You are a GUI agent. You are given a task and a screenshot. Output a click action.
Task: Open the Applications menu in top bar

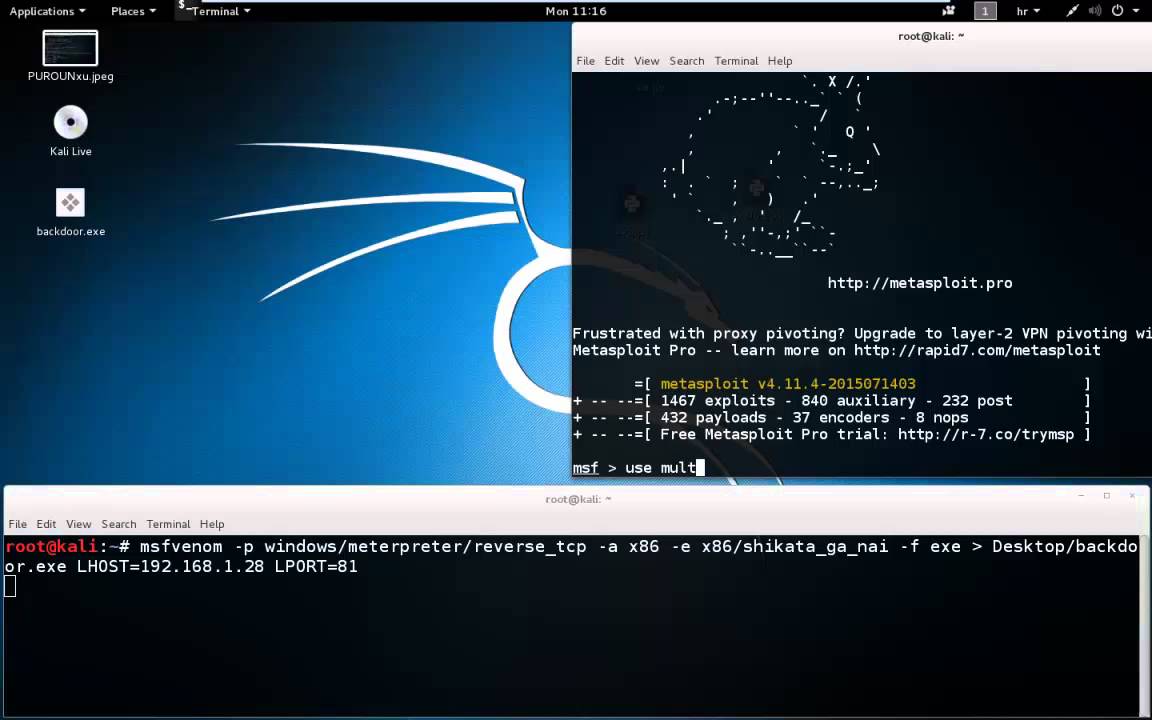pos(47,11)
